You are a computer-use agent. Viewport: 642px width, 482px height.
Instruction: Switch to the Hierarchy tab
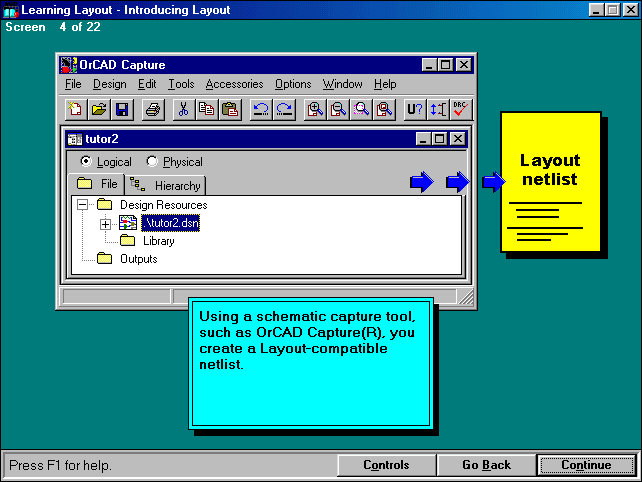pos(166,185)
